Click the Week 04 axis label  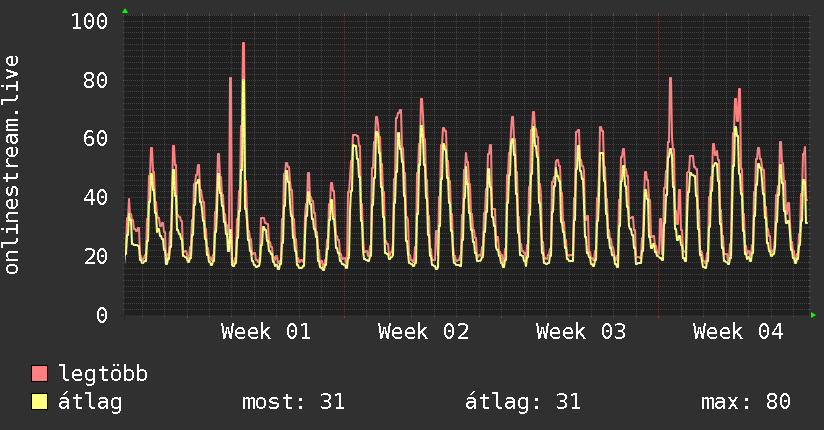[738, 332]
